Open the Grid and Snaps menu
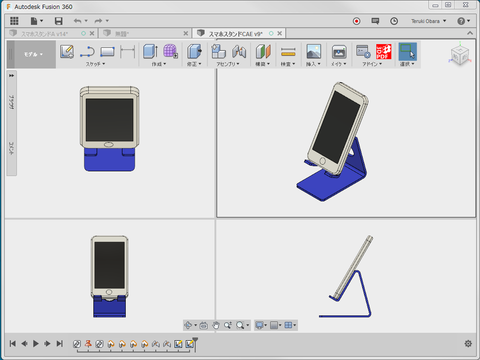The image size is (480, 360). (275, 325)
